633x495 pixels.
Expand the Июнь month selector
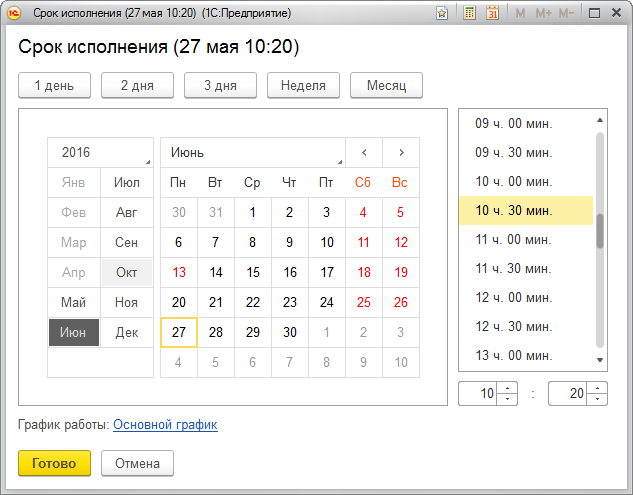pyautogui.click(x=252, y=153)
